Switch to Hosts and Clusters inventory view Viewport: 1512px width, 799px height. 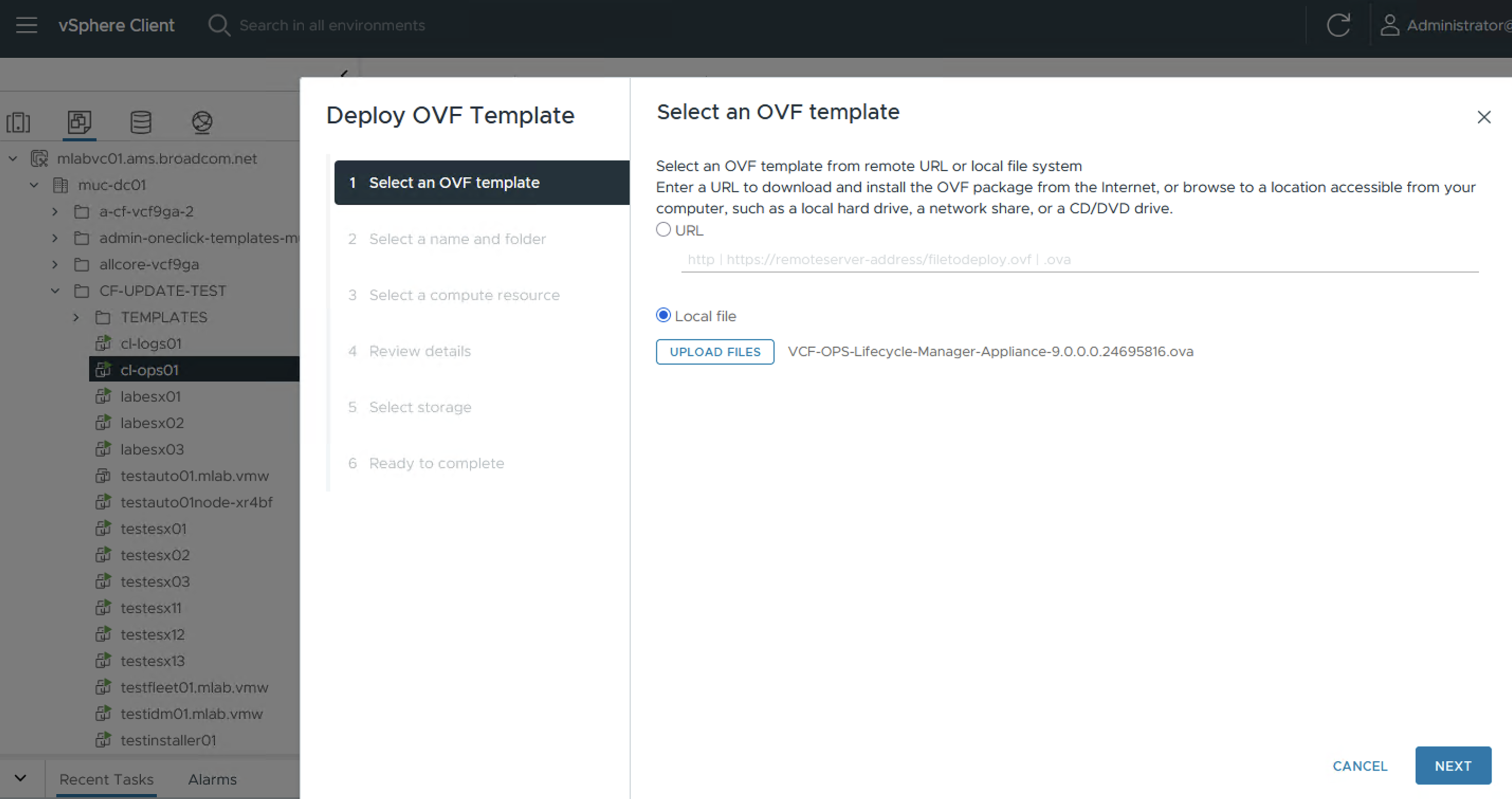click(18, 122)
